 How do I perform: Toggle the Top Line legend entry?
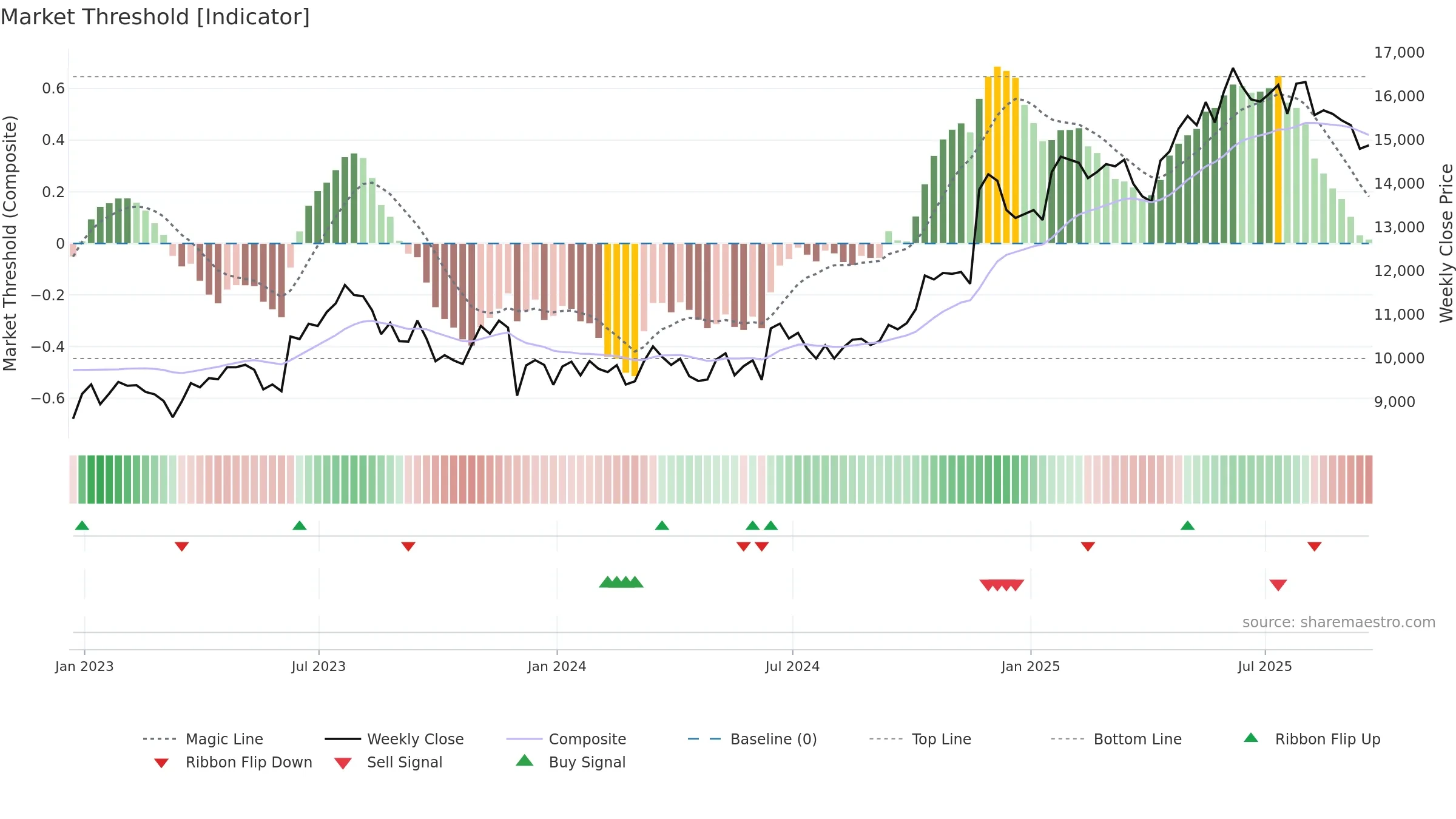coord(920,739)
